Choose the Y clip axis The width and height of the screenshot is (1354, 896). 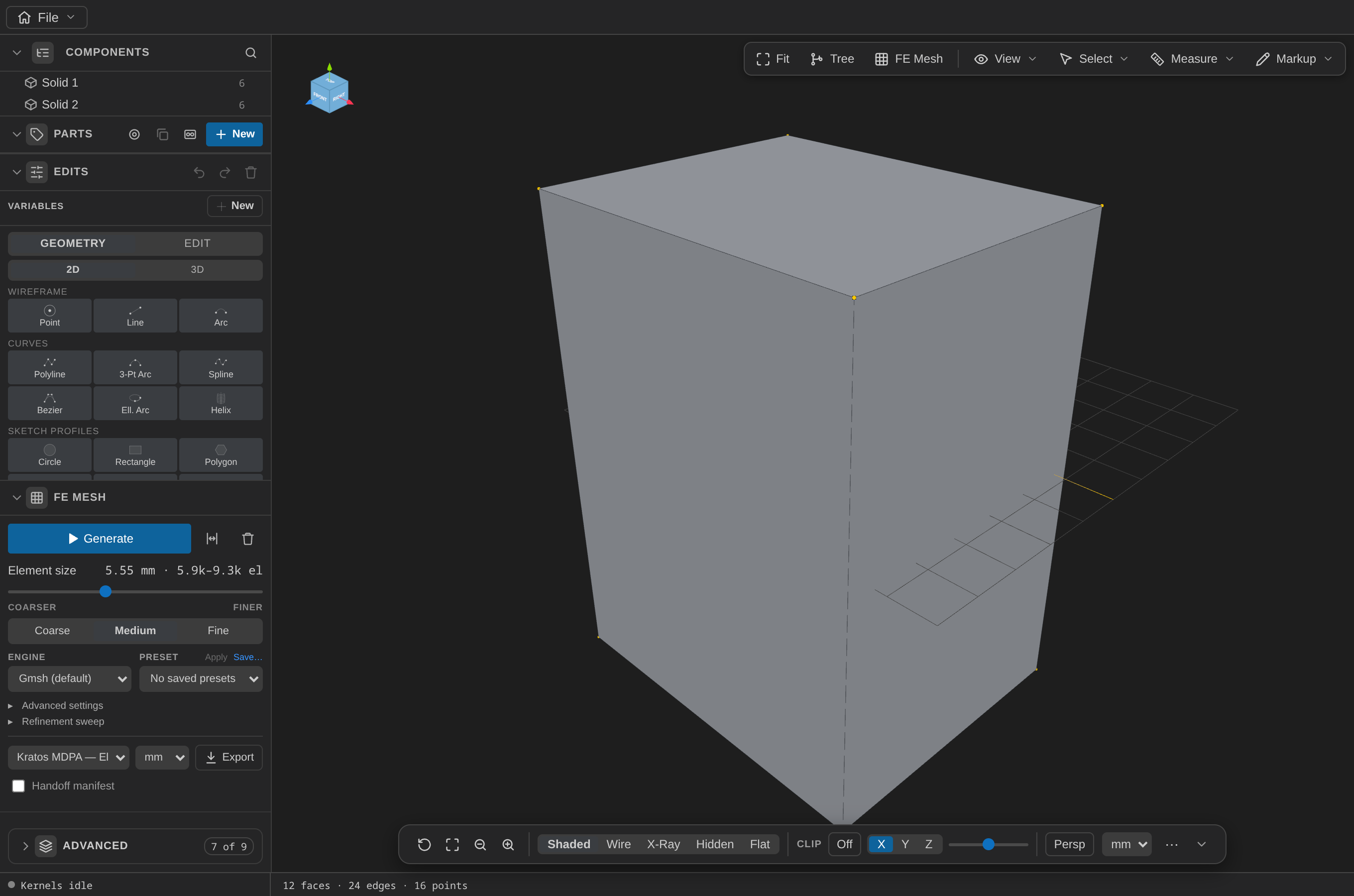click(x=905, y=845)
